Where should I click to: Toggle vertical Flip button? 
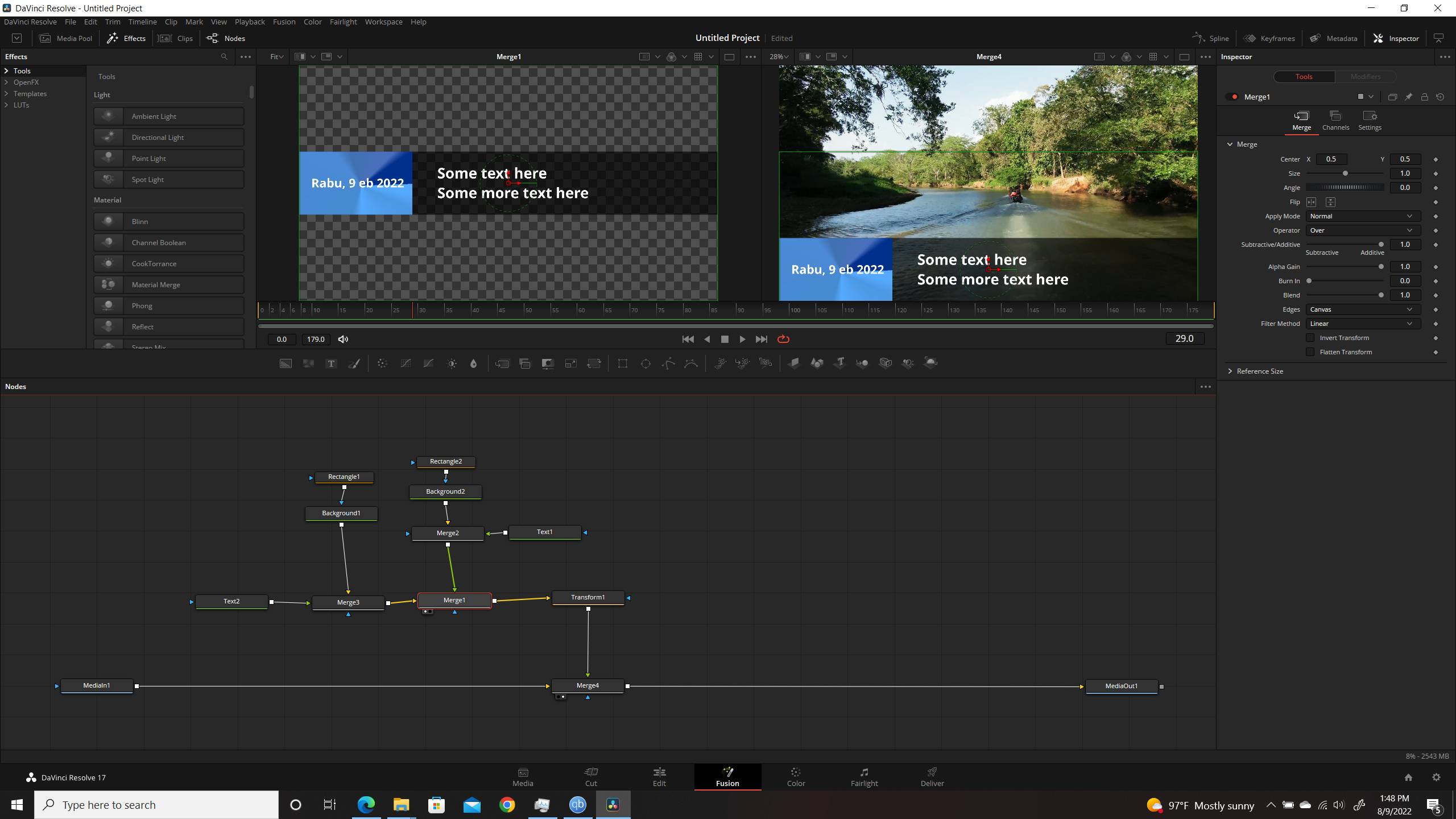pos(1330,202)
